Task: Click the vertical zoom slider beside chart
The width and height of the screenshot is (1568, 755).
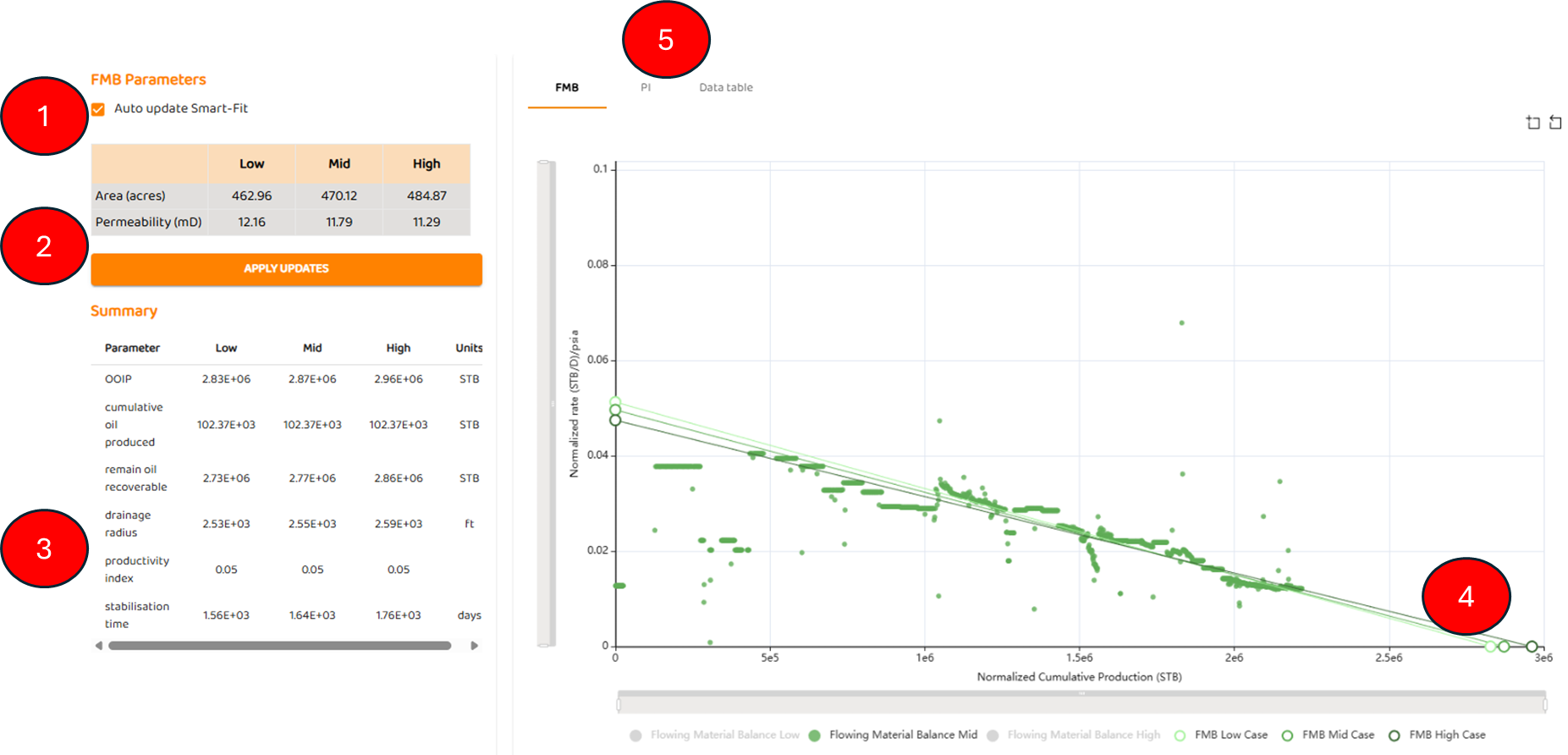Action: click(546, 404)
